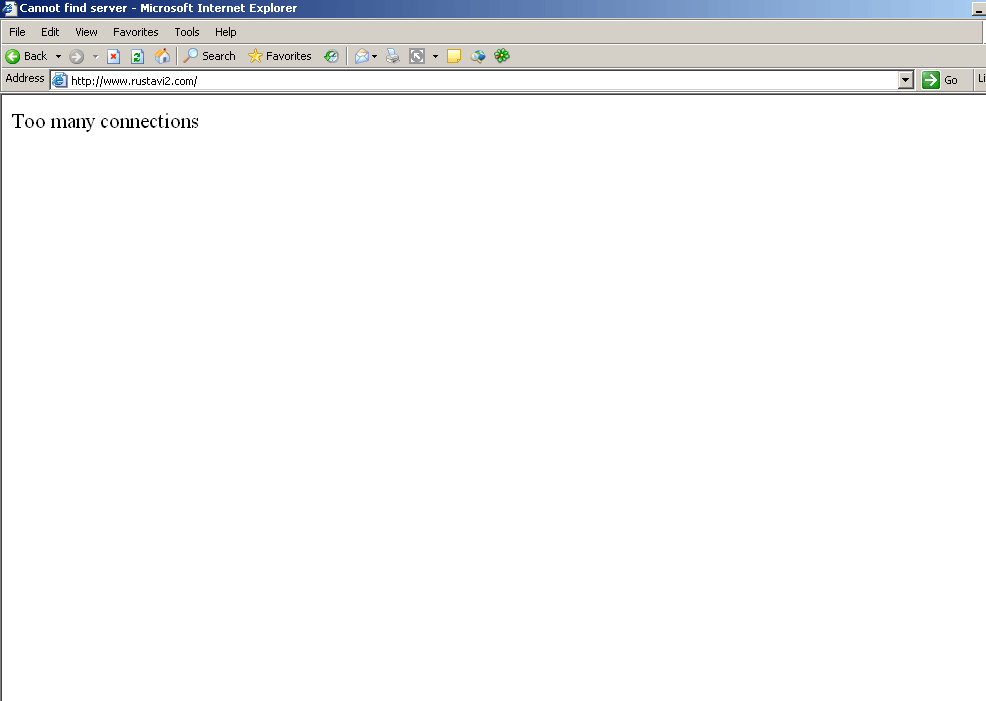Viewport: 986px width, 701px height.
Task: Open the Favorites menu in the menu bar
Action: point(136,32)
